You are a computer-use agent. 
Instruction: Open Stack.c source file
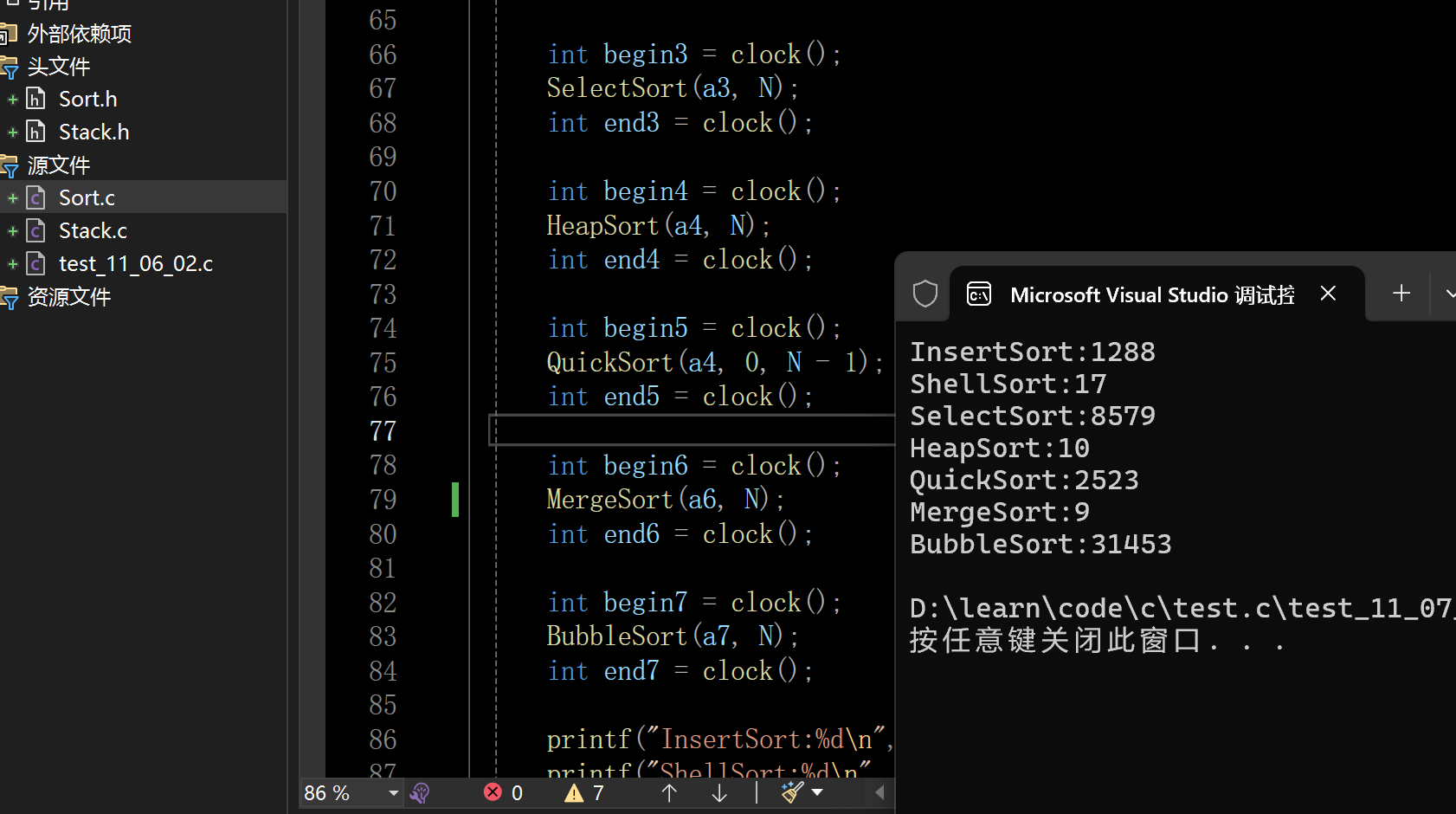coord(93,230)
